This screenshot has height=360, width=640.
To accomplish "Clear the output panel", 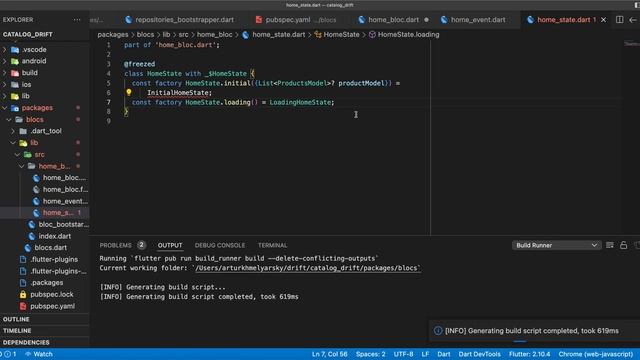I will 609,245.
